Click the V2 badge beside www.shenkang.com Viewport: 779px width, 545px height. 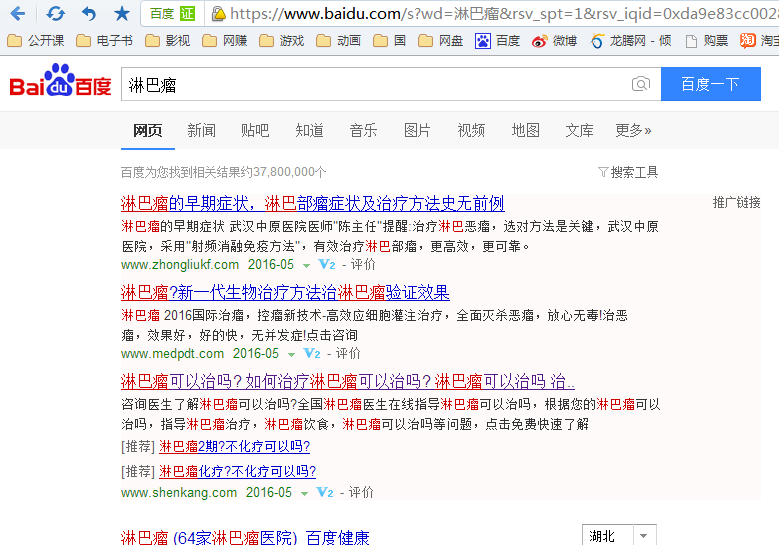(x=325, y=492)
